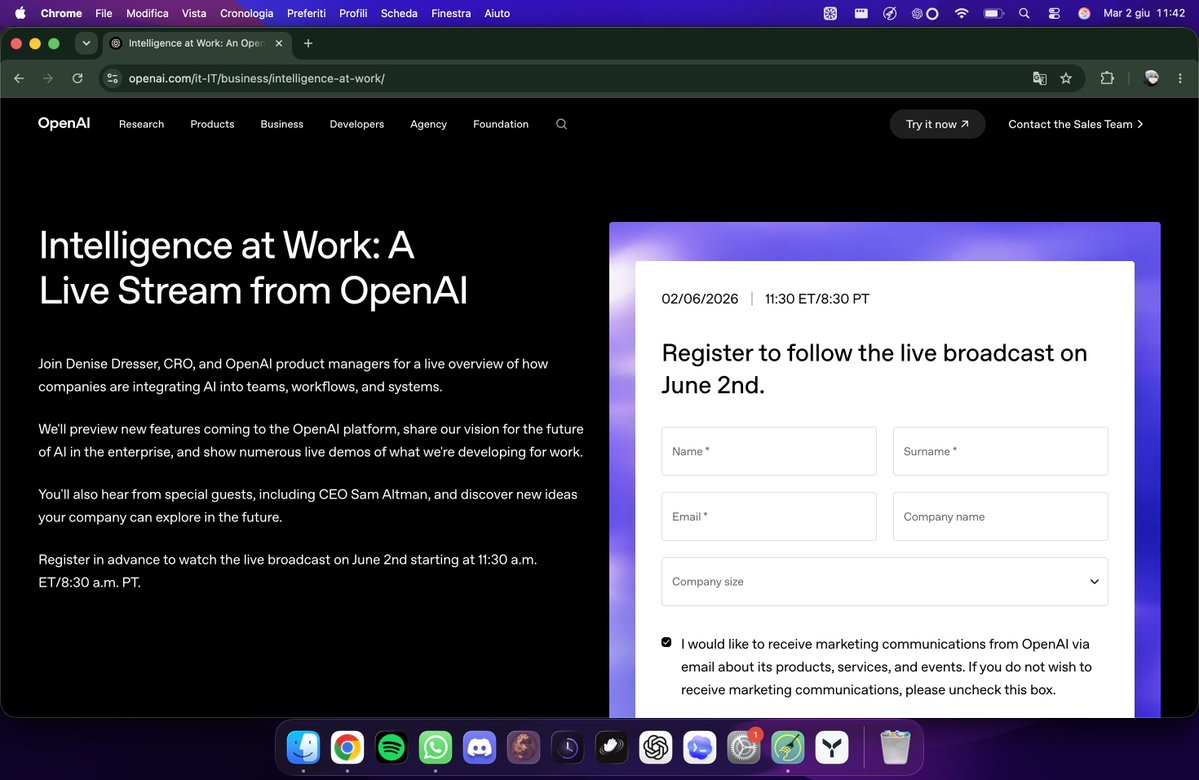The image size is (1199, 780).
Task: Open the Preferiti menu
Action: point(306,13)
